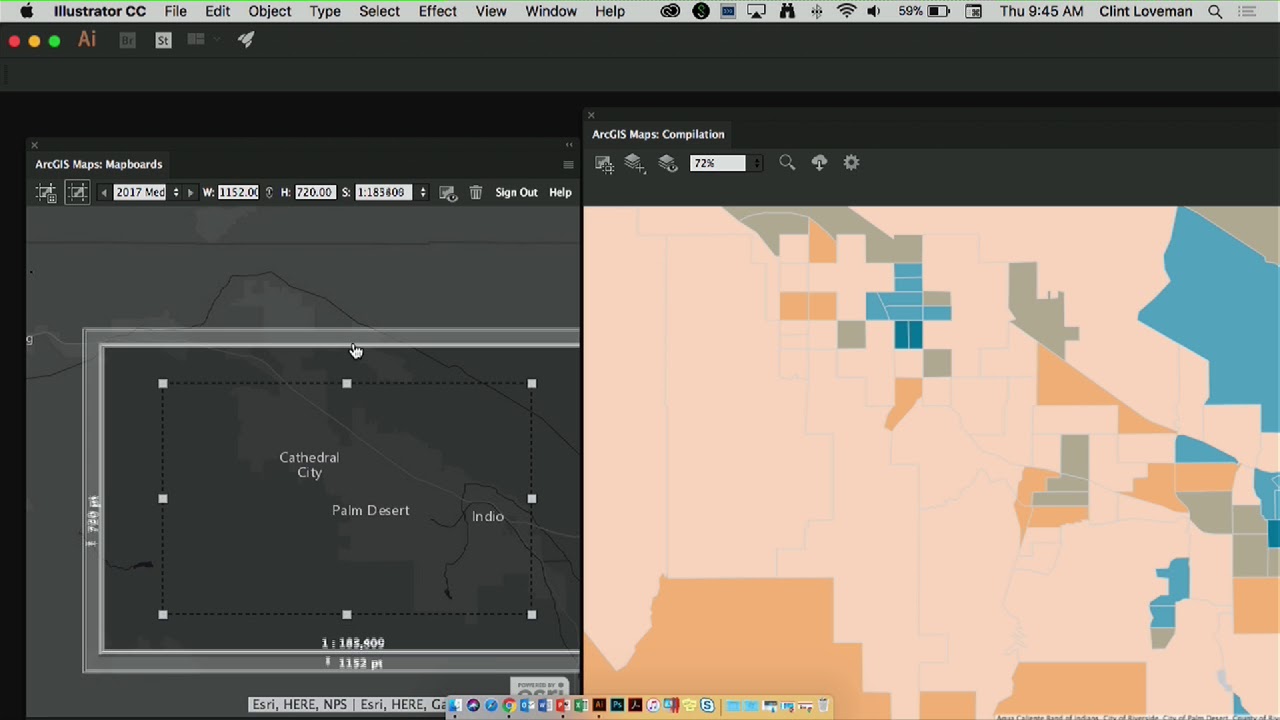This screenshot has width=1280, height=720.
Task: Click the mapboard Height input field
Action: tap(313, 192)
